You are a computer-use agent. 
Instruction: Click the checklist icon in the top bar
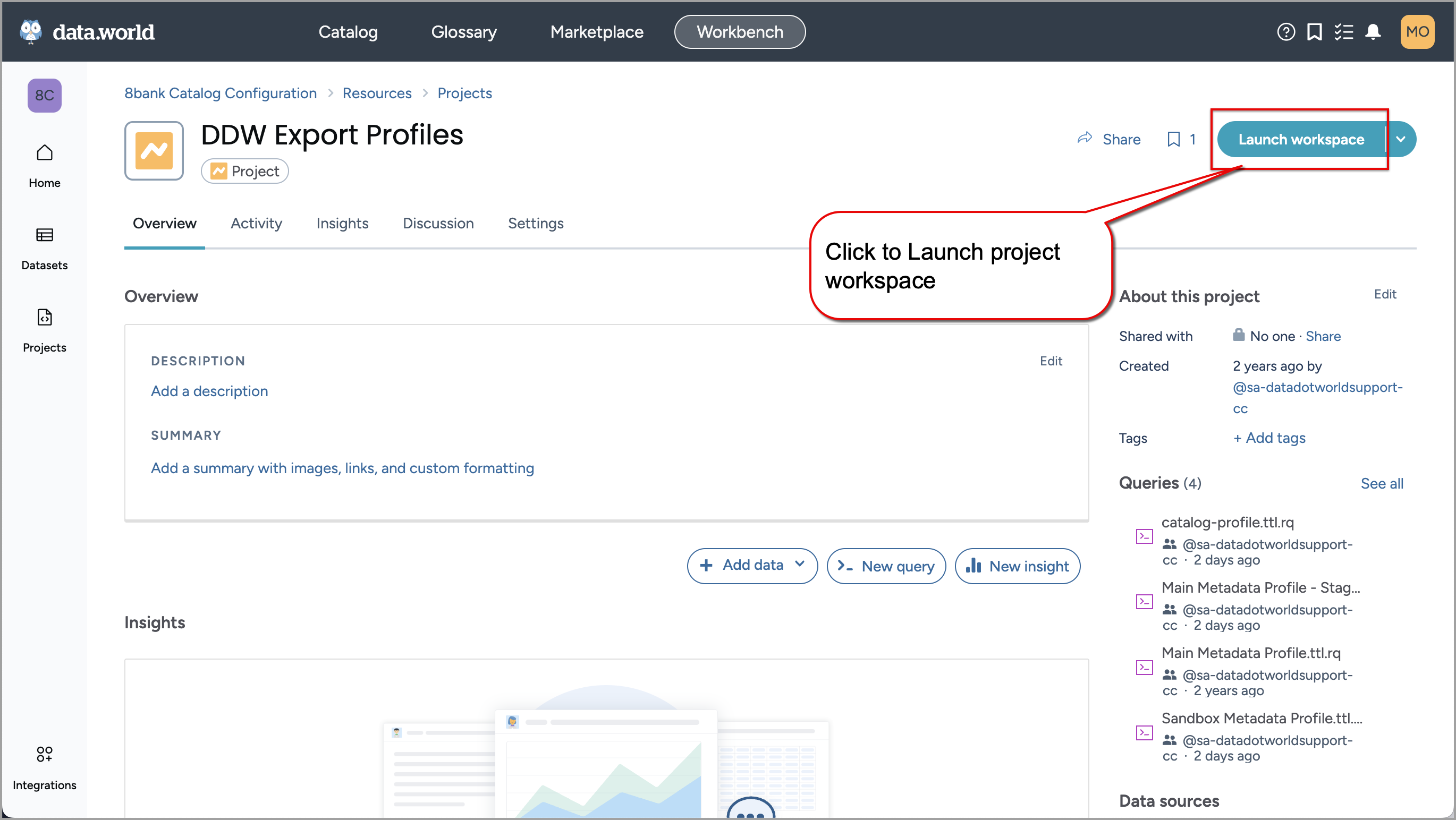tap(1344, 32)
